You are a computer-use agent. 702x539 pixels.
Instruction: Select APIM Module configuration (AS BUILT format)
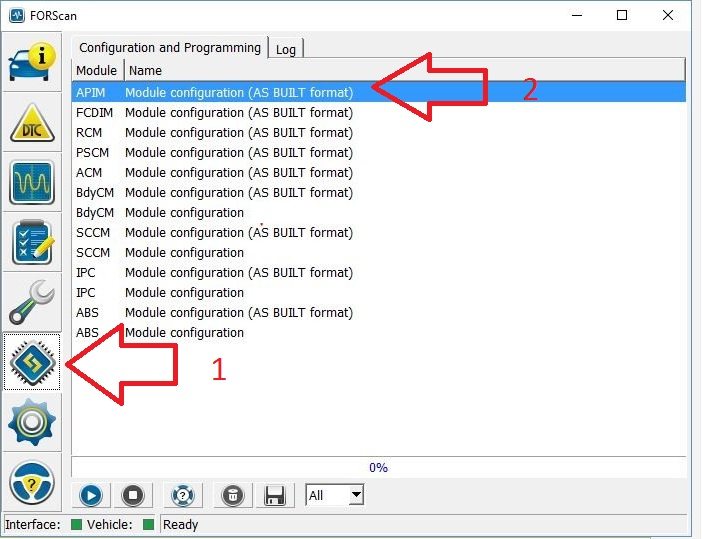coord(379,92)
